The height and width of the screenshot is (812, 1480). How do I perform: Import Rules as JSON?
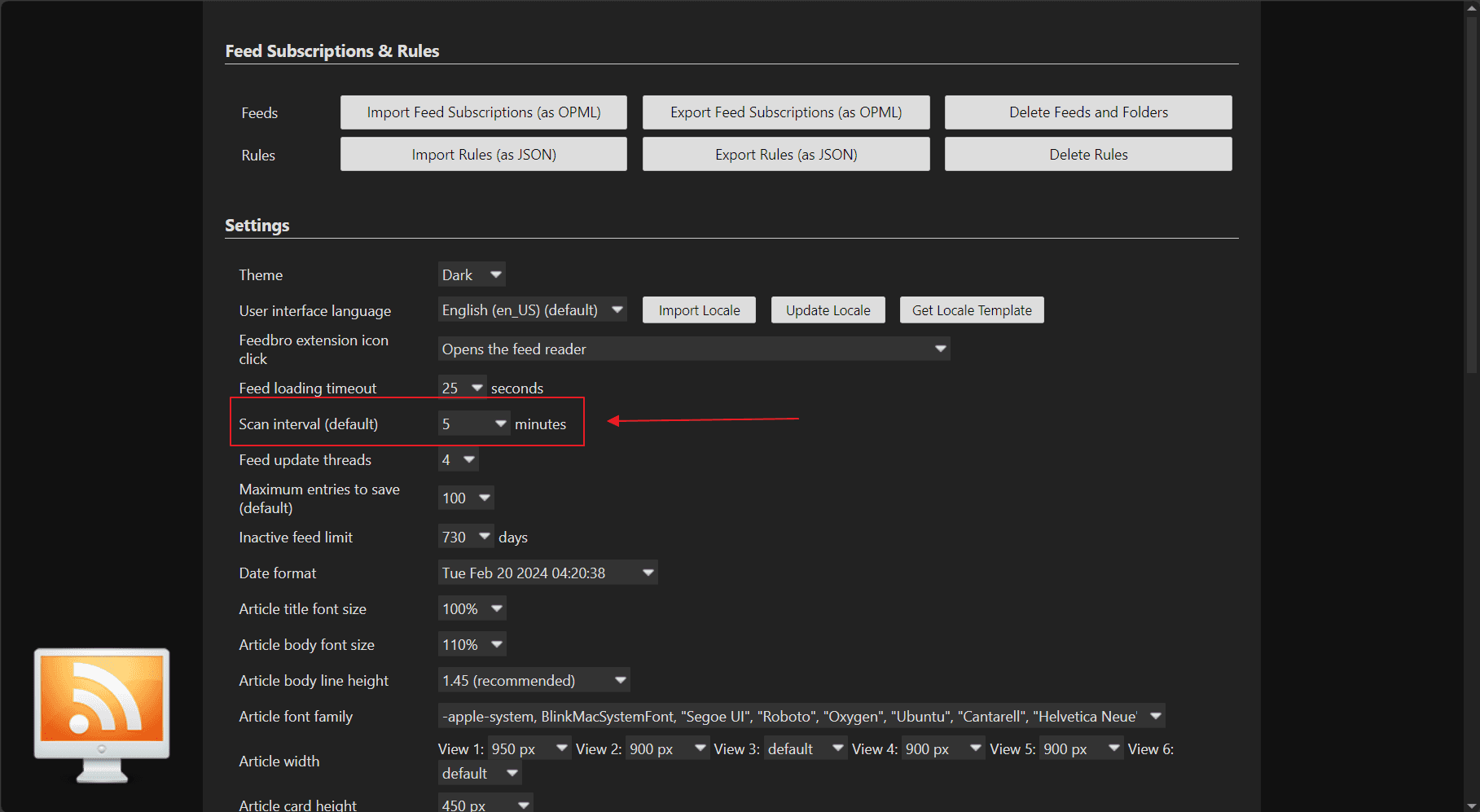tap(484, 154)
